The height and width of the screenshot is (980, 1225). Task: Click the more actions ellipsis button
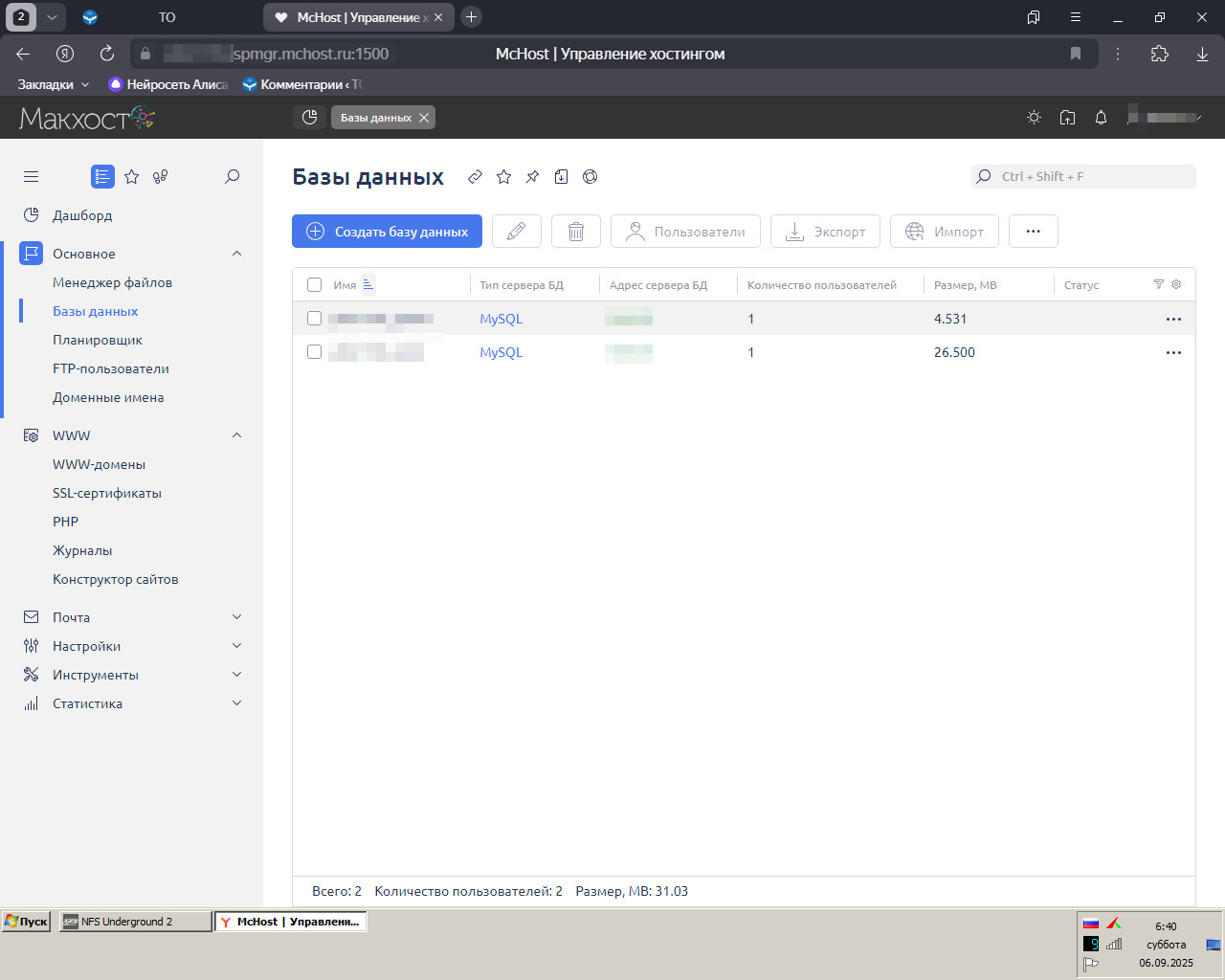[x=1033, y=232]
